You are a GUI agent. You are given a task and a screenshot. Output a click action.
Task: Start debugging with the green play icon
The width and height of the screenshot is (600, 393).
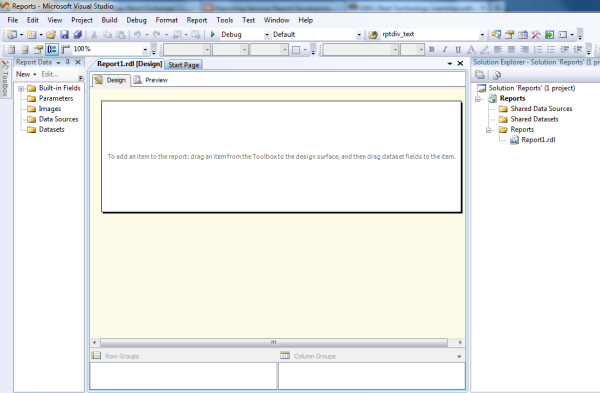(x=213, y=35)
